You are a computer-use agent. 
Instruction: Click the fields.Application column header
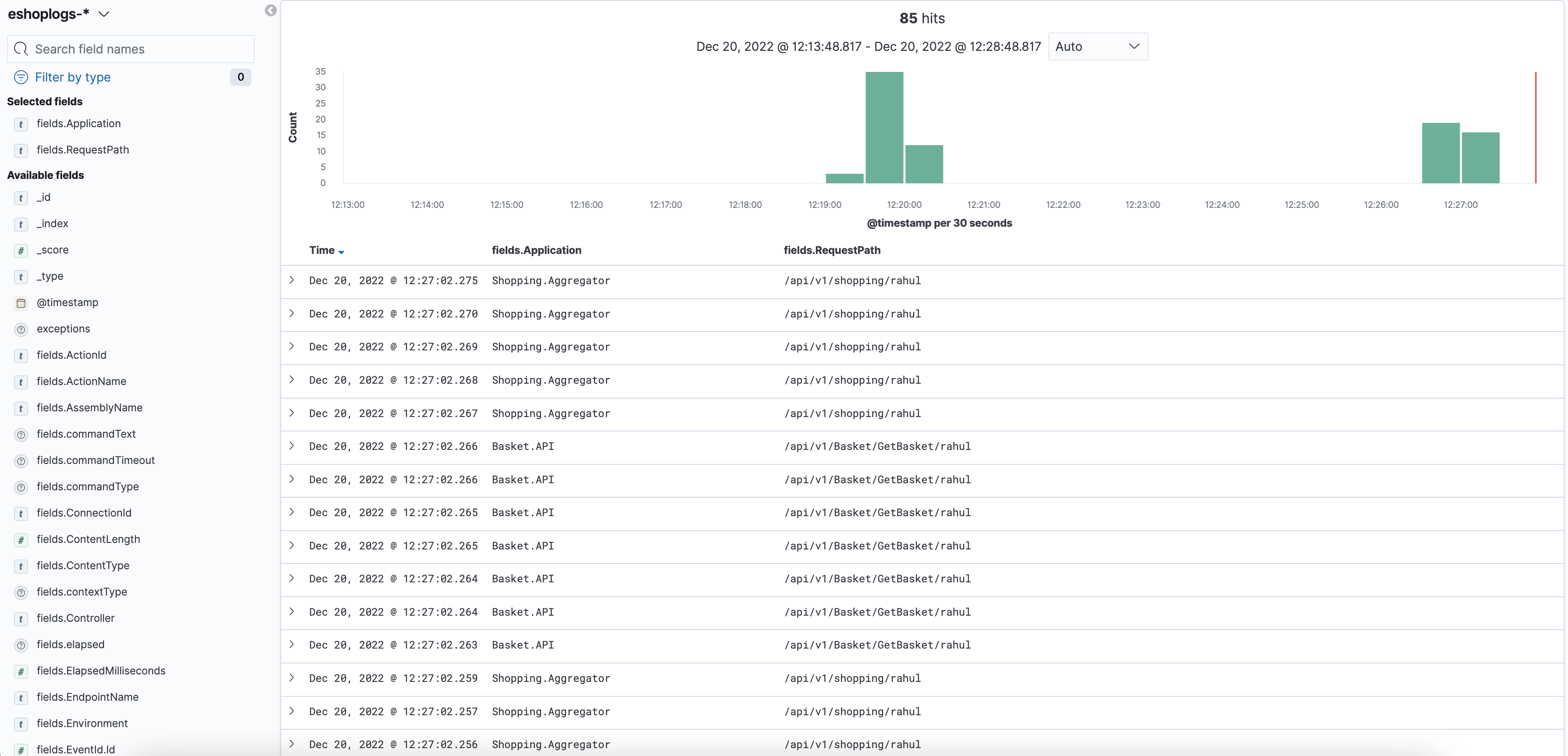tap(536, 250)
